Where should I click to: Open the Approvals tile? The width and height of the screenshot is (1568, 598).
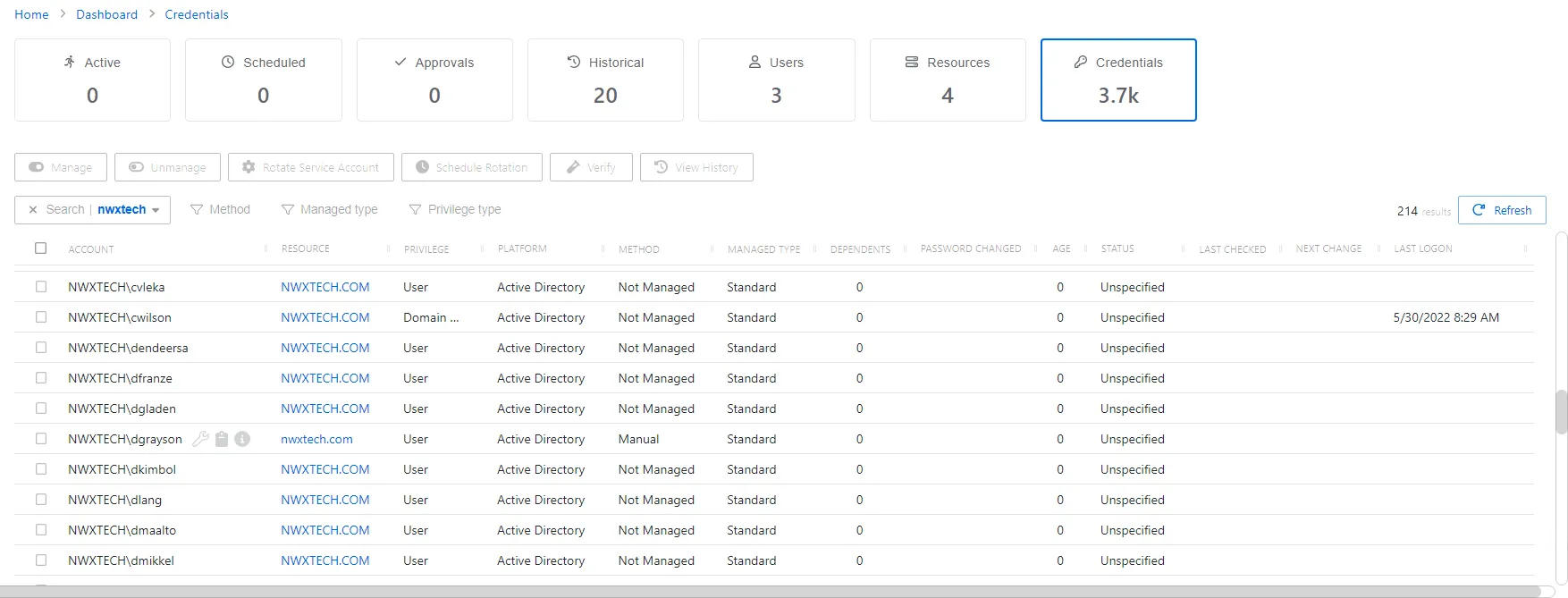[434, 80]
